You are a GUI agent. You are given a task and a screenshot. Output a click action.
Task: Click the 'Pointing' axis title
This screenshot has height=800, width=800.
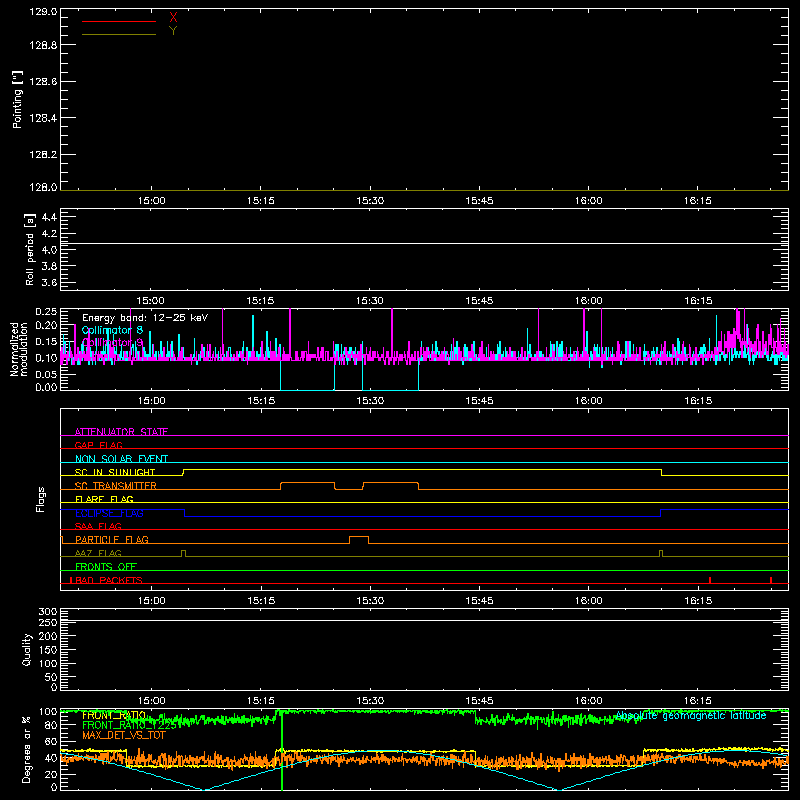coord(18,99)
